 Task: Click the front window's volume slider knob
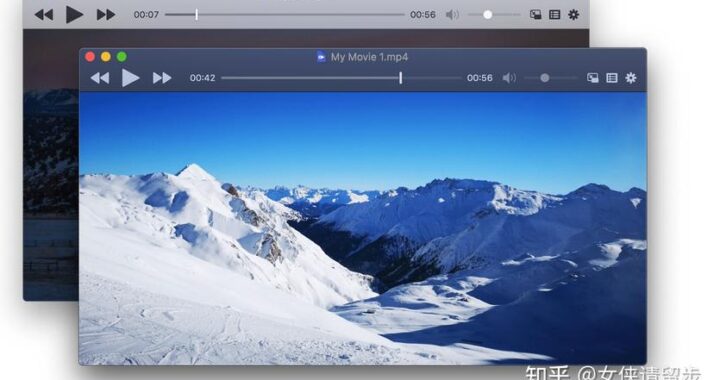pyautogui.click(x=545, y=78)
